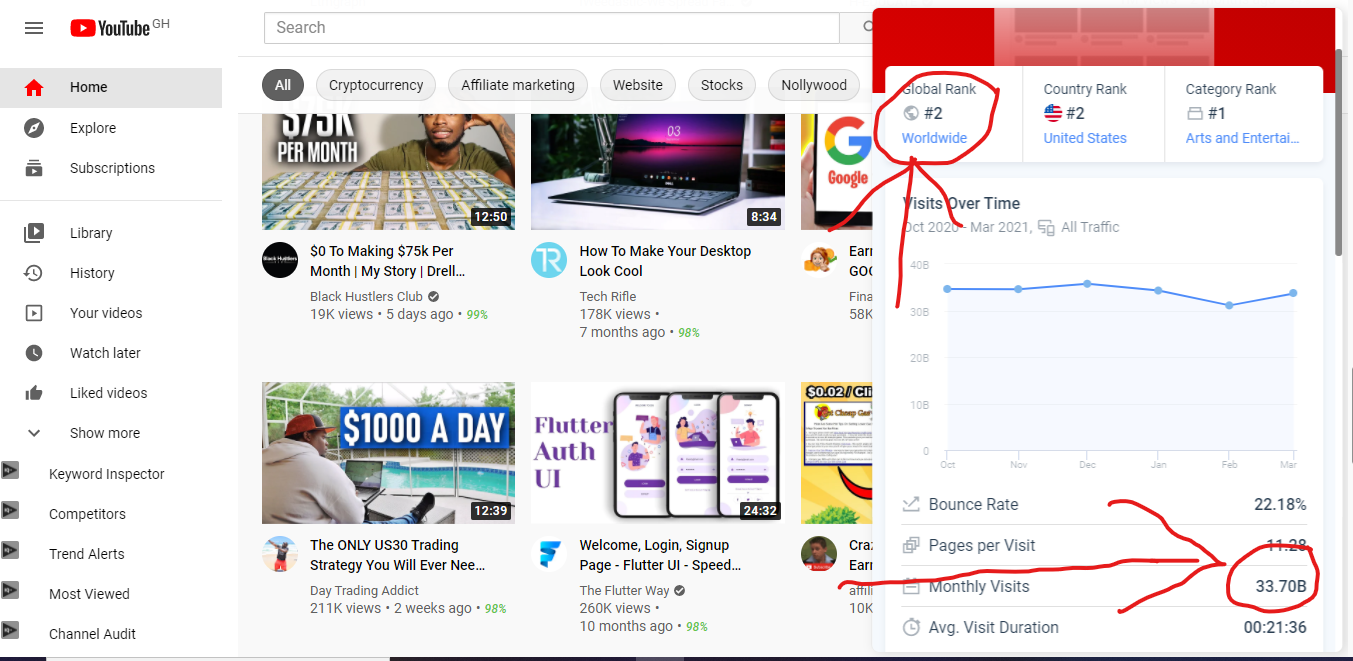The image size is (1353, 661).
Task: Focus the YouTube Search field
Action: coord(551,28)
